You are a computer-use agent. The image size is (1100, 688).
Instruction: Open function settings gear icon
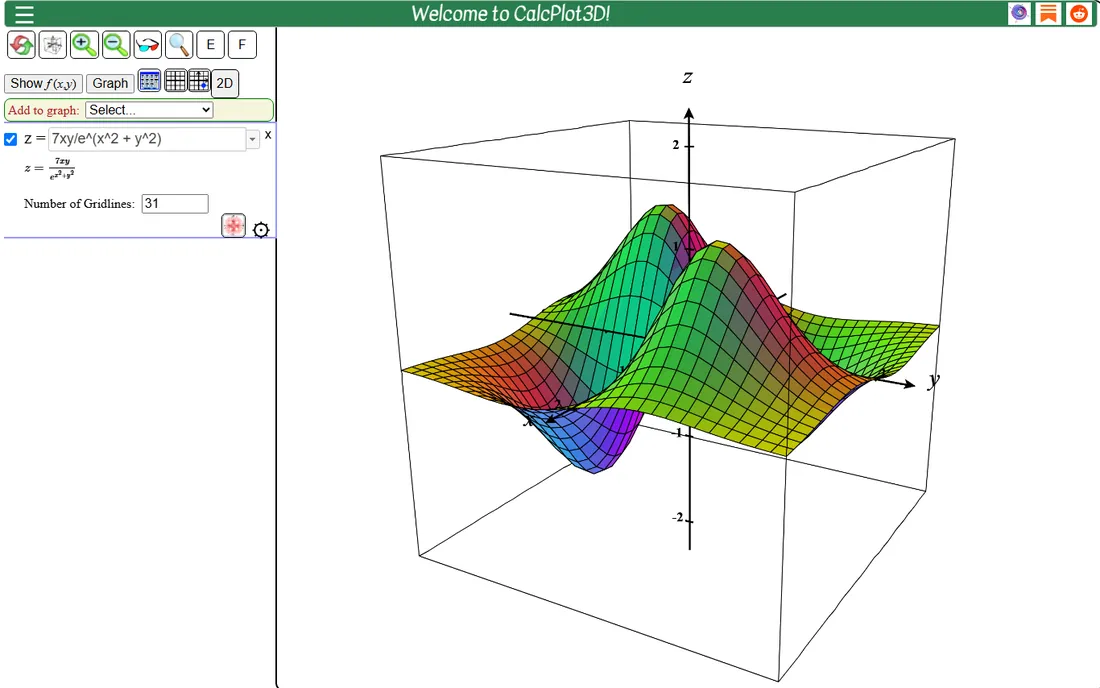261,229
